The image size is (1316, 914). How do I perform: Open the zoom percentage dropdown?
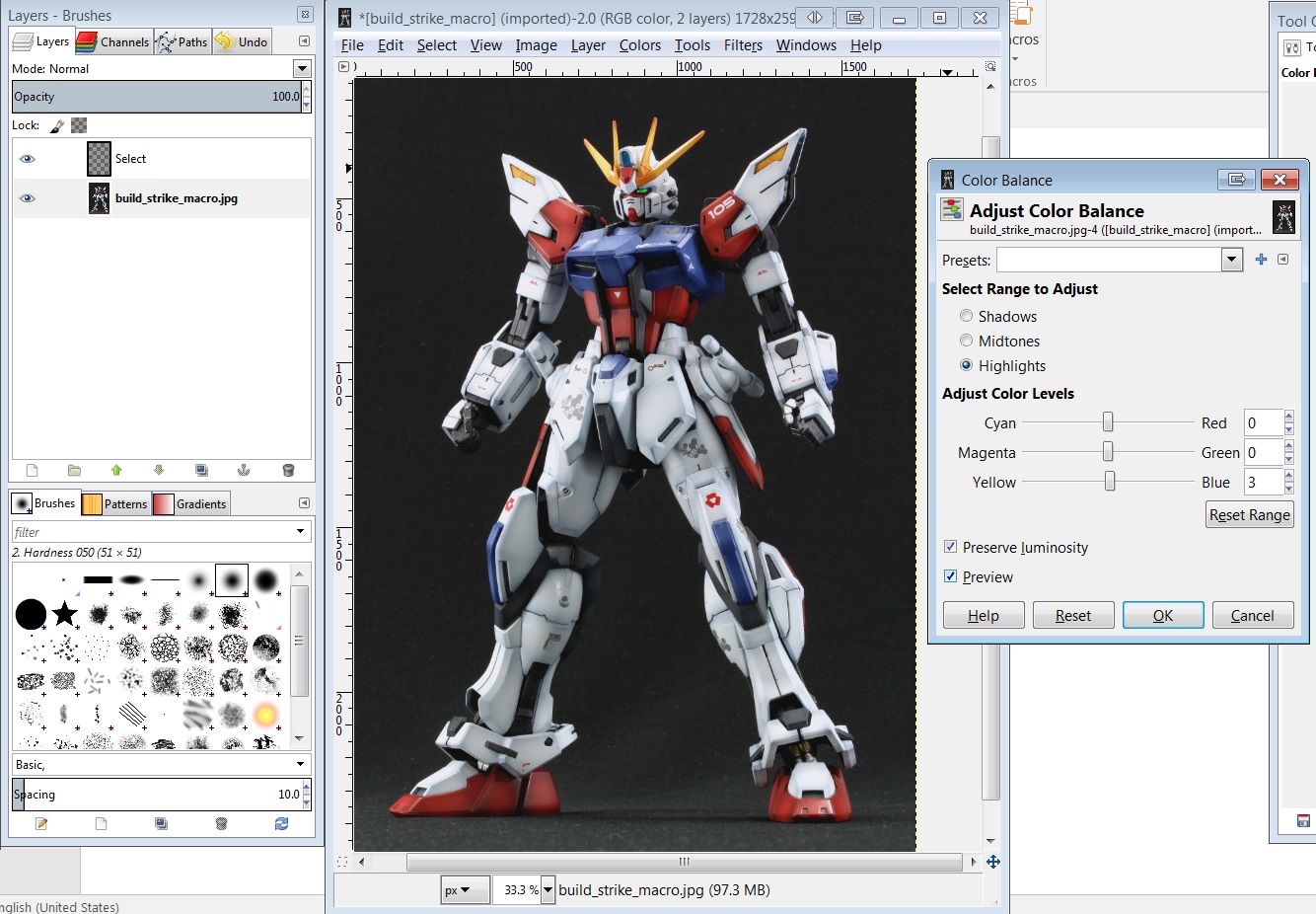pos(548,889)
